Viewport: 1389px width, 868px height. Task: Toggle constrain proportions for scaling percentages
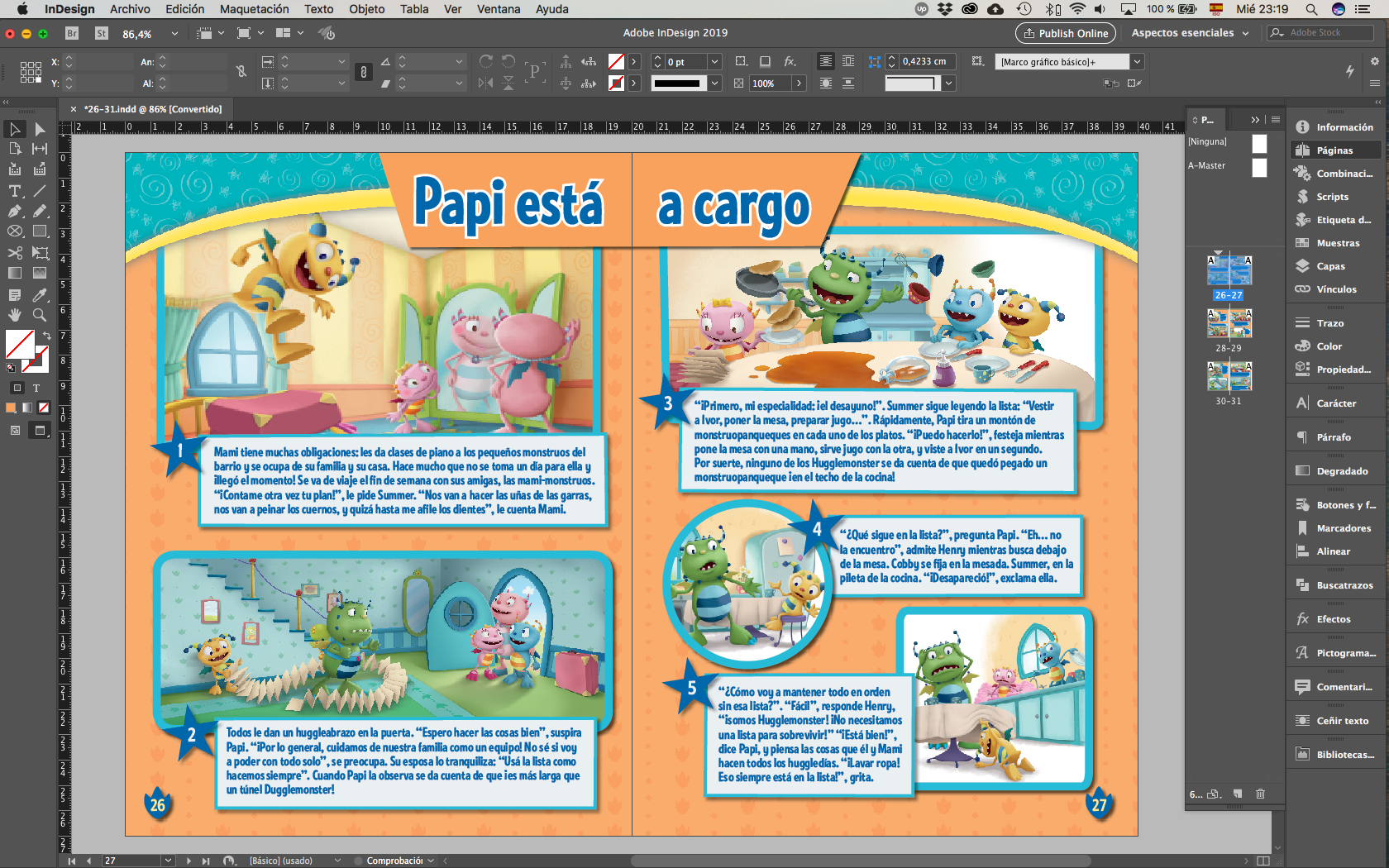[363, 72]
